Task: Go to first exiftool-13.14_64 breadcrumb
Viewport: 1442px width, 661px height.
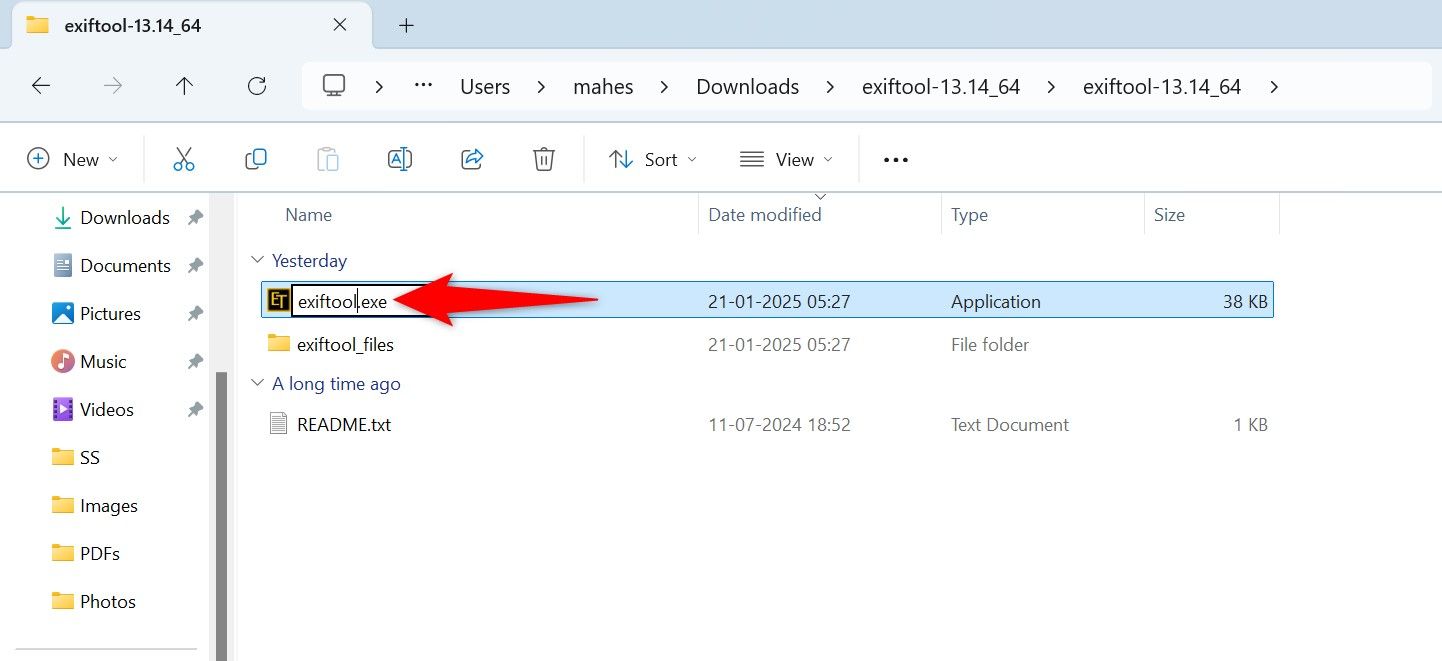Action: [x=941, y=87]
